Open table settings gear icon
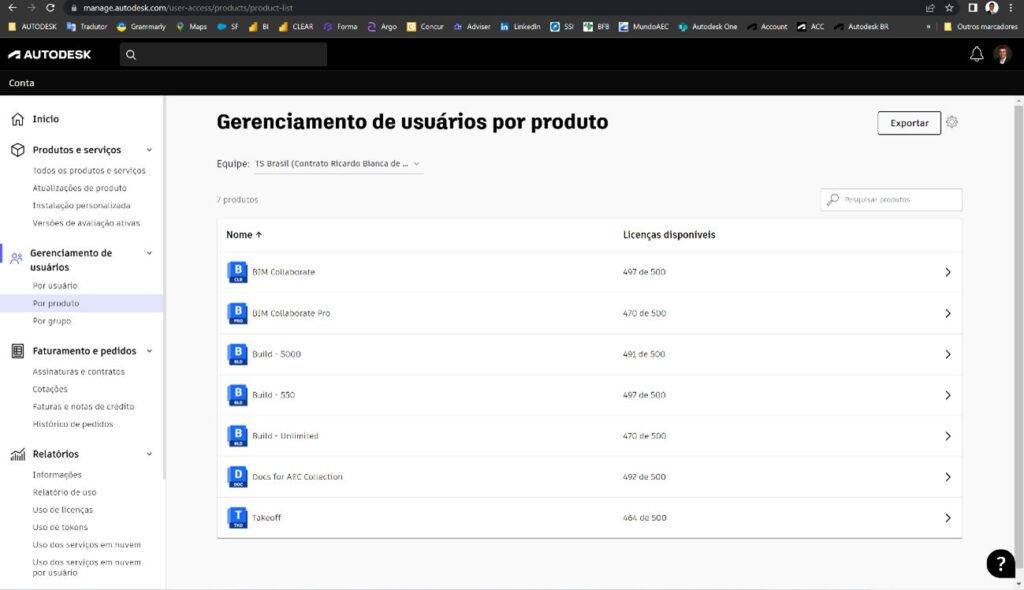 click(x=952, y=122)
